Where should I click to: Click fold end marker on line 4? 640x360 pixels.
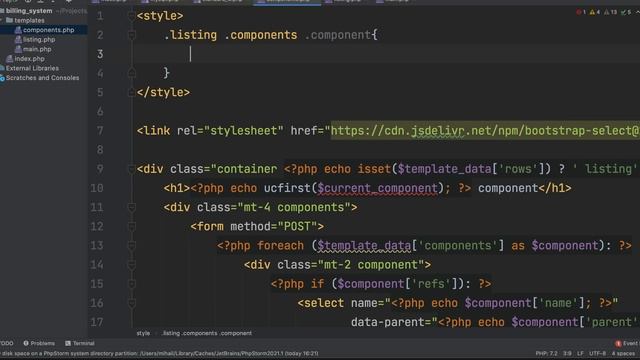point(131,73)
